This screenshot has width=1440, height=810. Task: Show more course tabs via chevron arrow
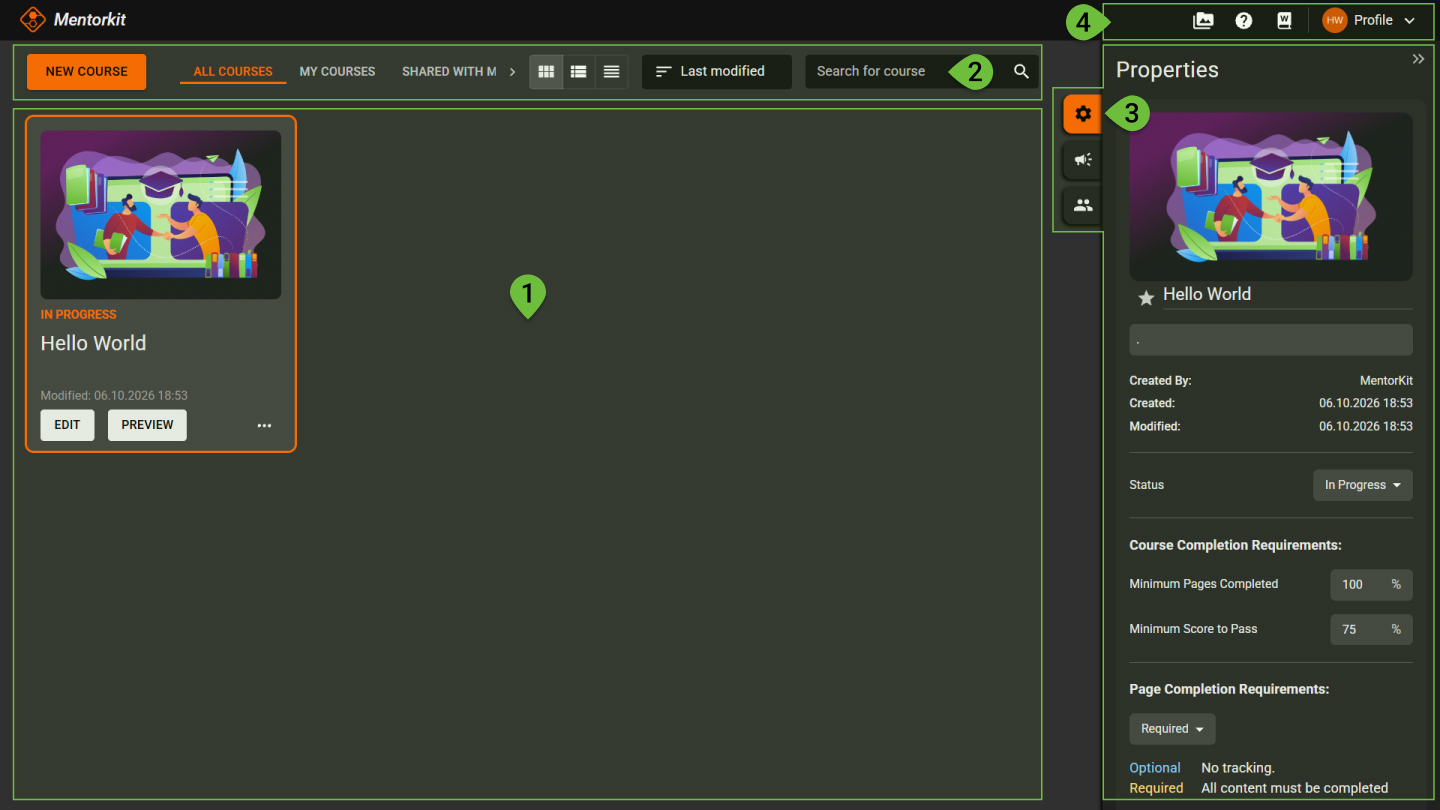[x=513, y=72]
